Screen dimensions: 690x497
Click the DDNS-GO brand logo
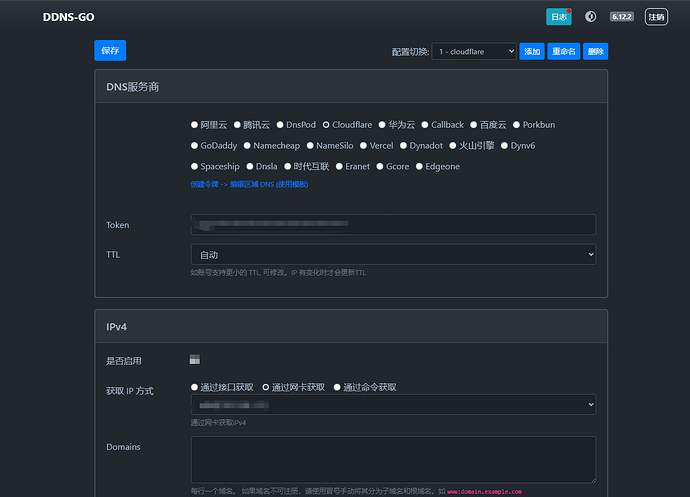point(67,17)
